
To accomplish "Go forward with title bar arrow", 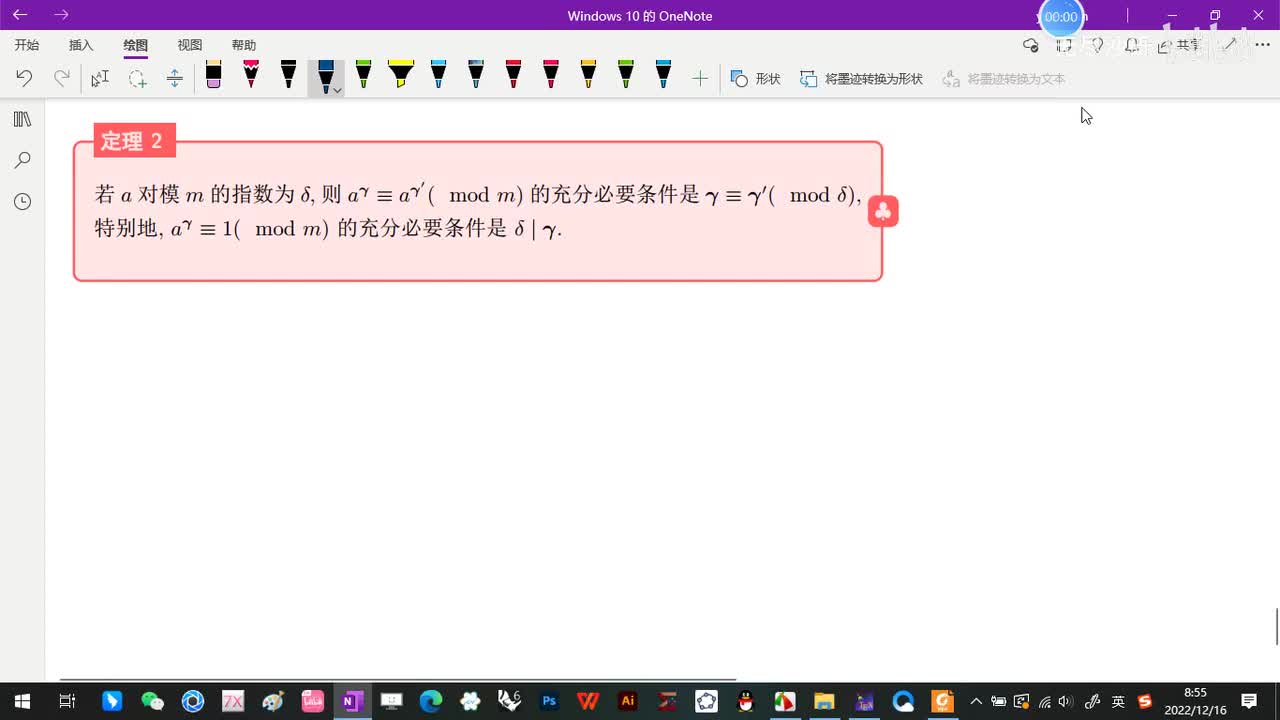I will point(62,15).
